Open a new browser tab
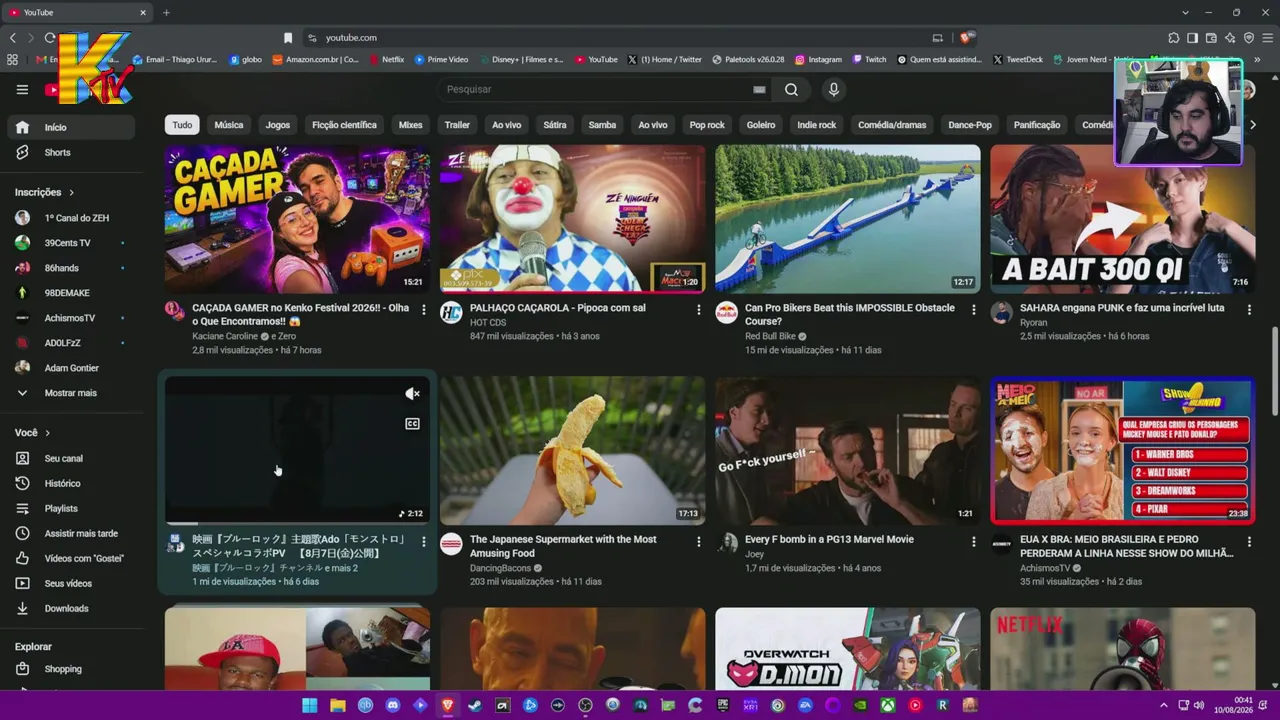 coord(166,12)
